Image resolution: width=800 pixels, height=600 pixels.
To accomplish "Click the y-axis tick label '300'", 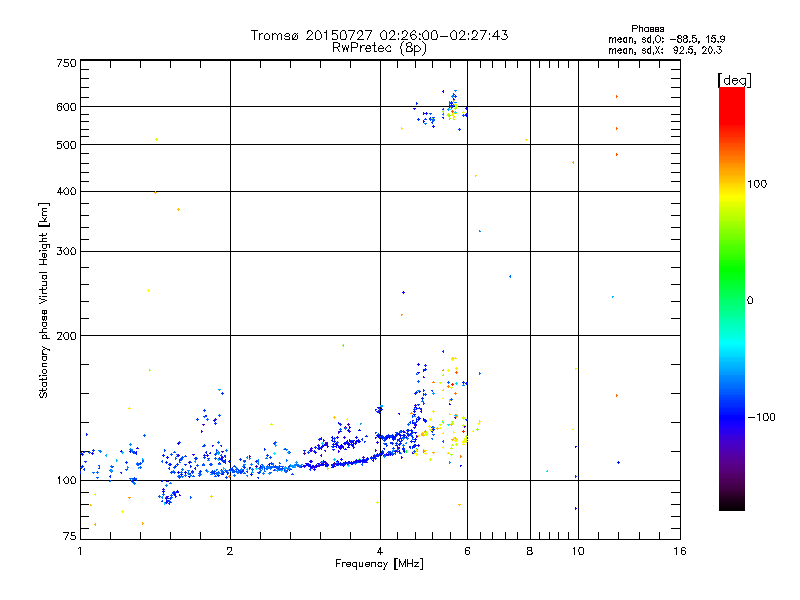I will (66, 252).
